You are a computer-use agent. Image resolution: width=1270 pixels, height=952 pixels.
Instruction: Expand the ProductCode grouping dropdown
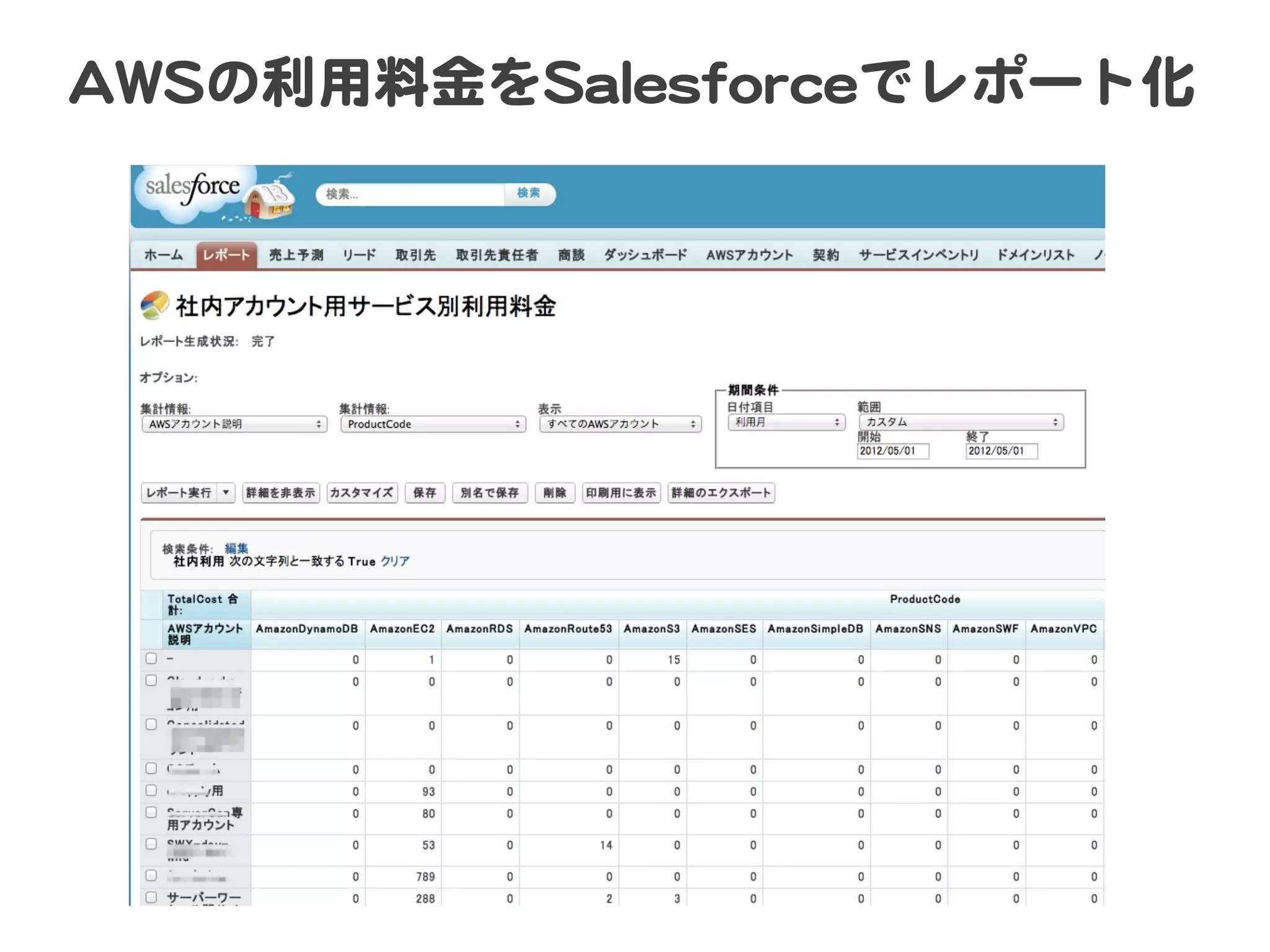click(433, 424)
